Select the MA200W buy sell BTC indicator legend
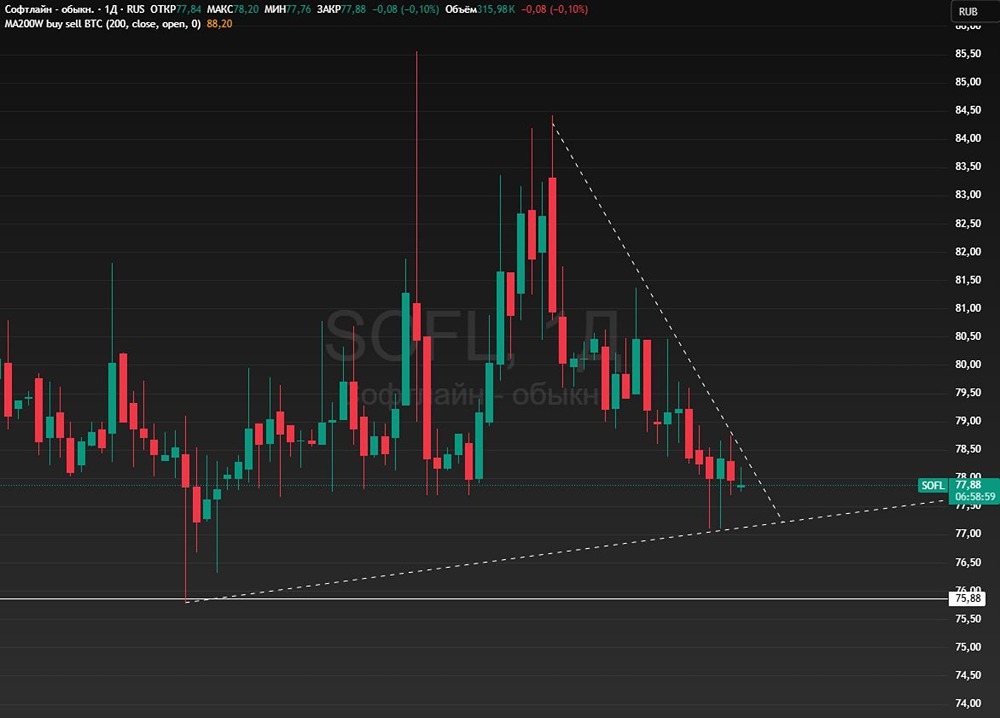Viewport: 1000px width, 718px height. click(x=103, y=24)
